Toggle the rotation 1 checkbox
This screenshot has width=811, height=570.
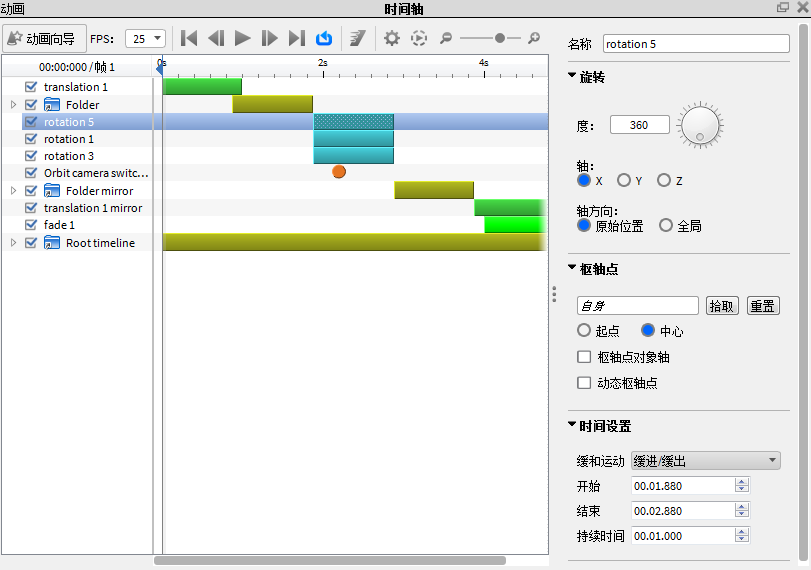coord(31,139)
